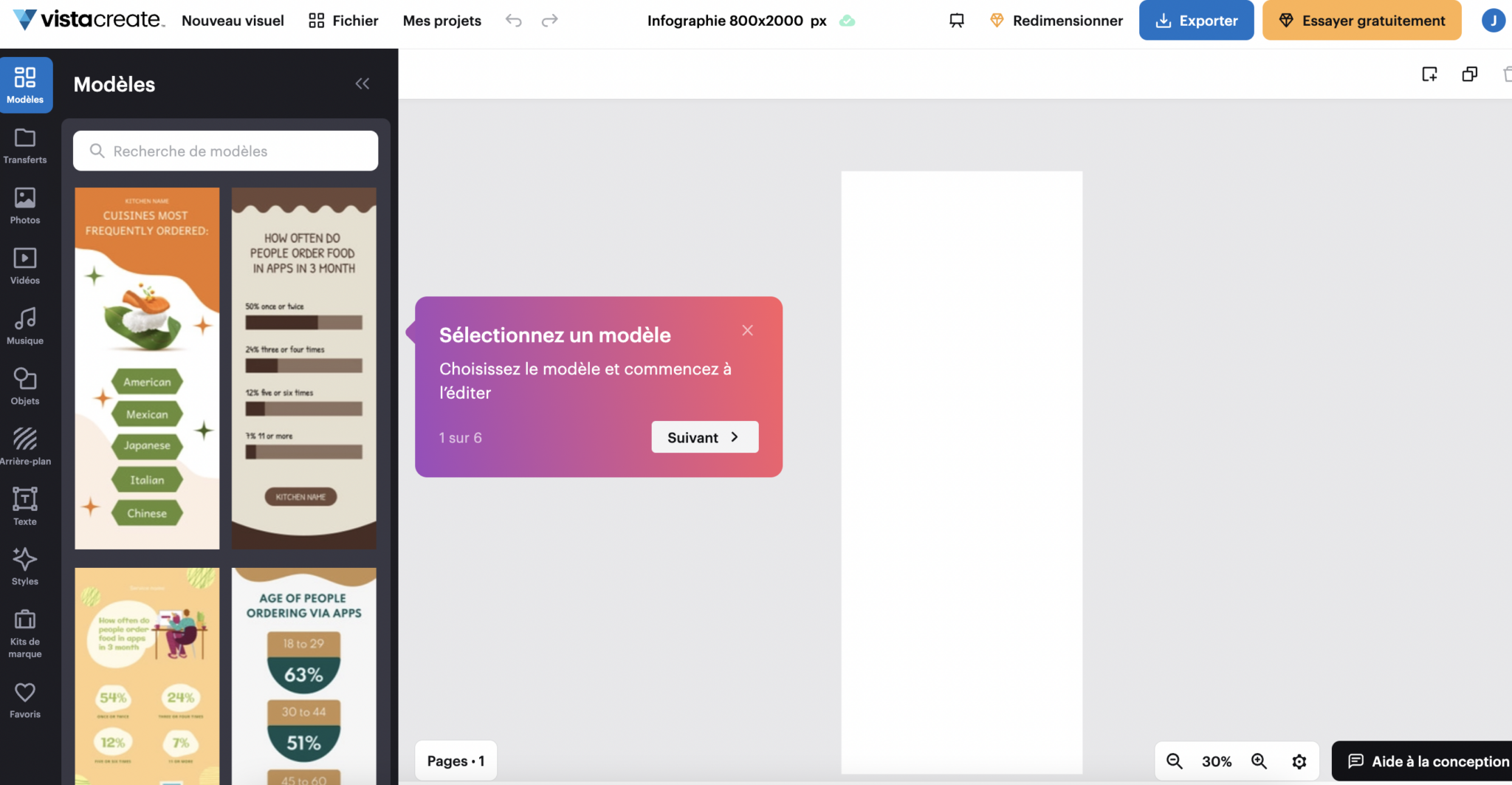Image resolution: width=1512 pixels, height=785 pixels.
Task: Select the Objets tool in sidebar
Action: coord(25,386)
